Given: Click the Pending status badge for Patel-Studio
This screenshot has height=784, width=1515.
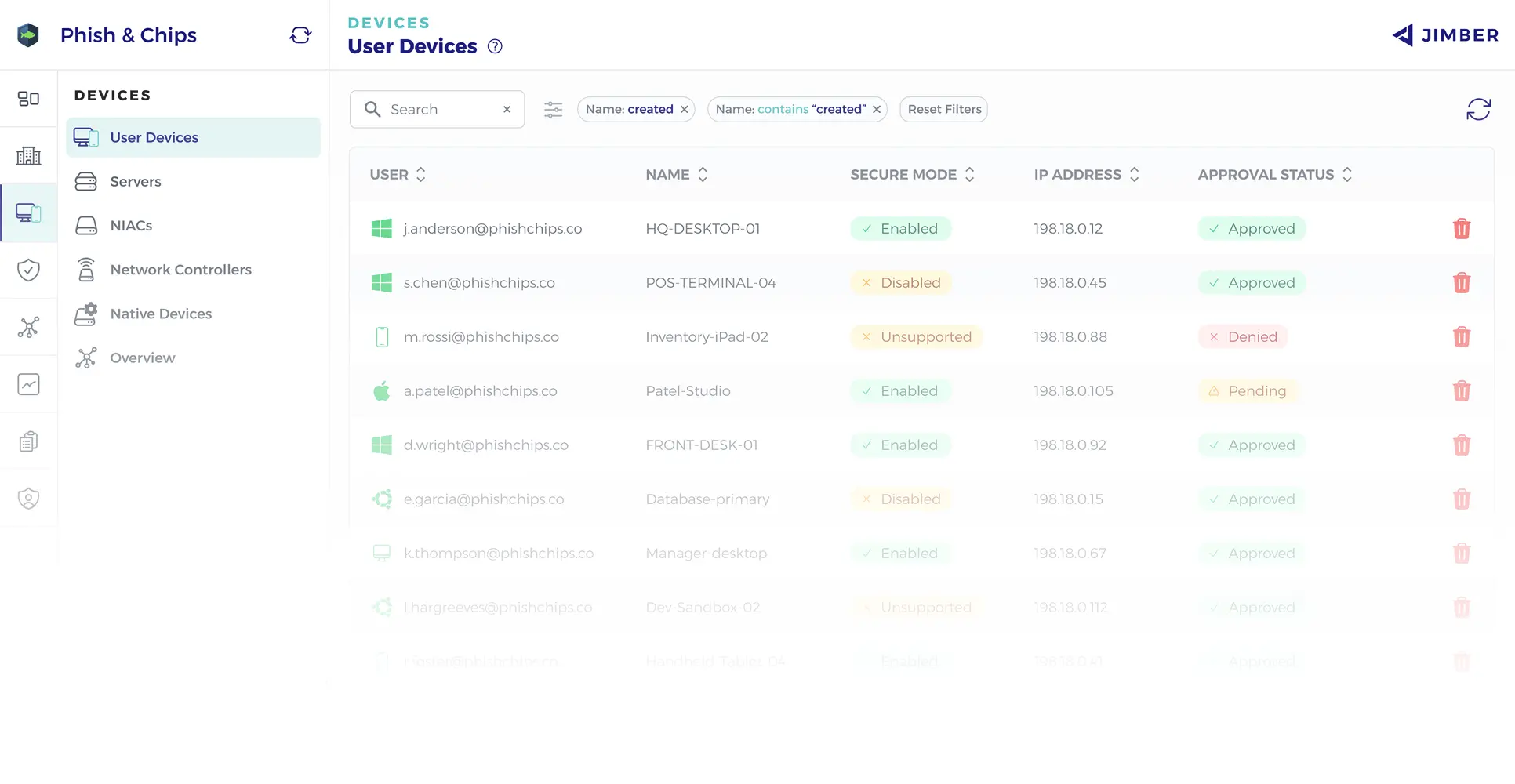Looking at the screenshot, I should (x=1248, y=391).
